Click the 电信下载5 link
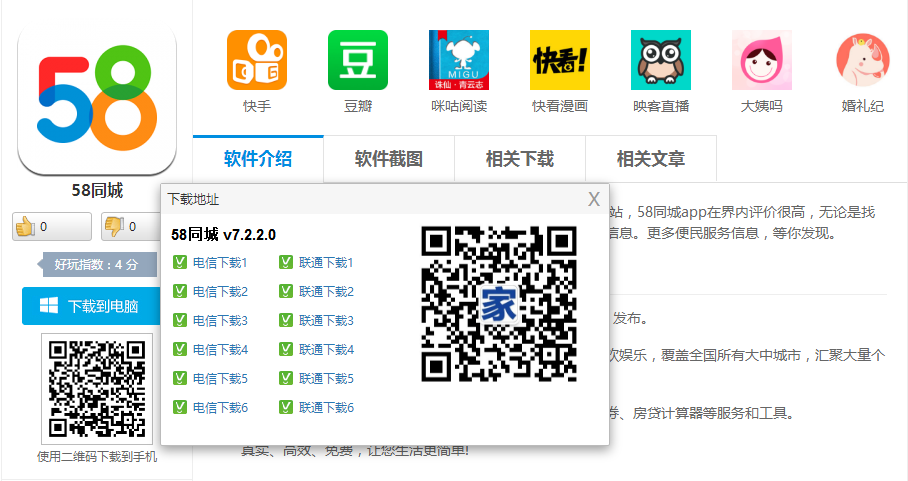 [220, 379]
